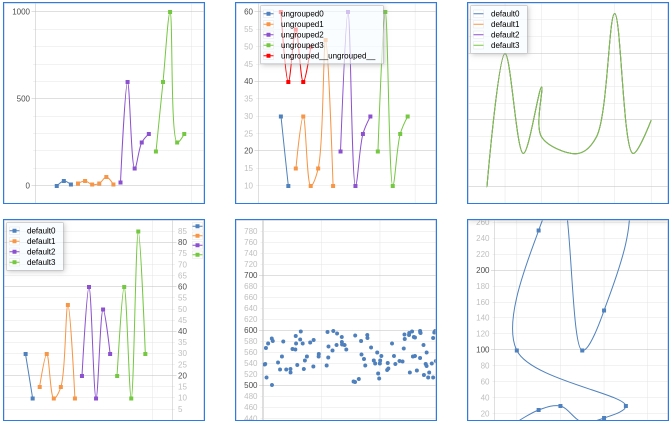672x424 pixels.
Task: Click ungrouped2 purple legend marker
Action: (270, 35)
